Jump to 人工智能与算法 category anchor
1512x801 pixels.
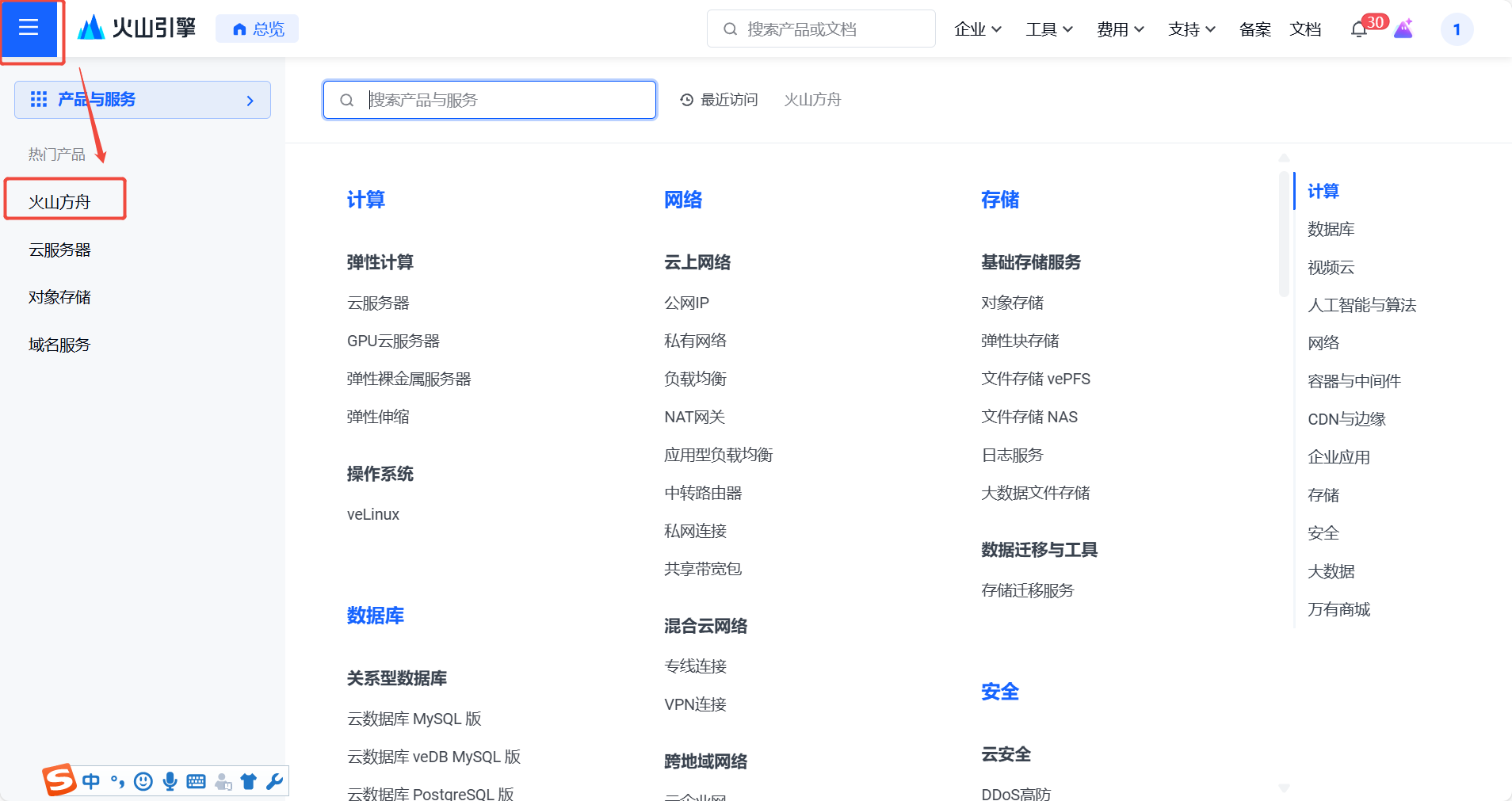[1362, 305]
